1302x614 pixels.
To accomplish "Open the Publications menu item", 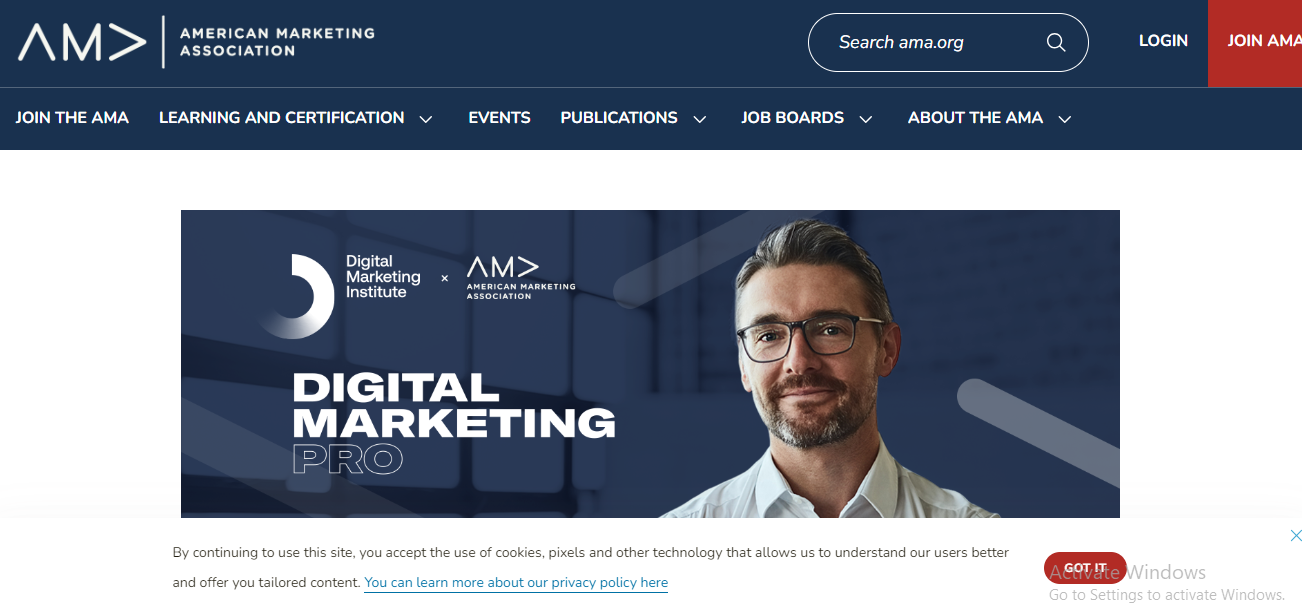I will (619, 118).
